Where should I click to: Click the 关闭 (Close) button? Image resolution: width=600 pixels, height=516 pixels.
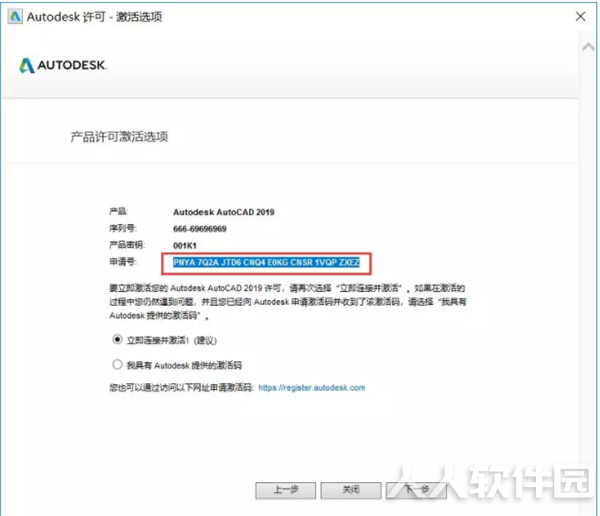[351, 490]
